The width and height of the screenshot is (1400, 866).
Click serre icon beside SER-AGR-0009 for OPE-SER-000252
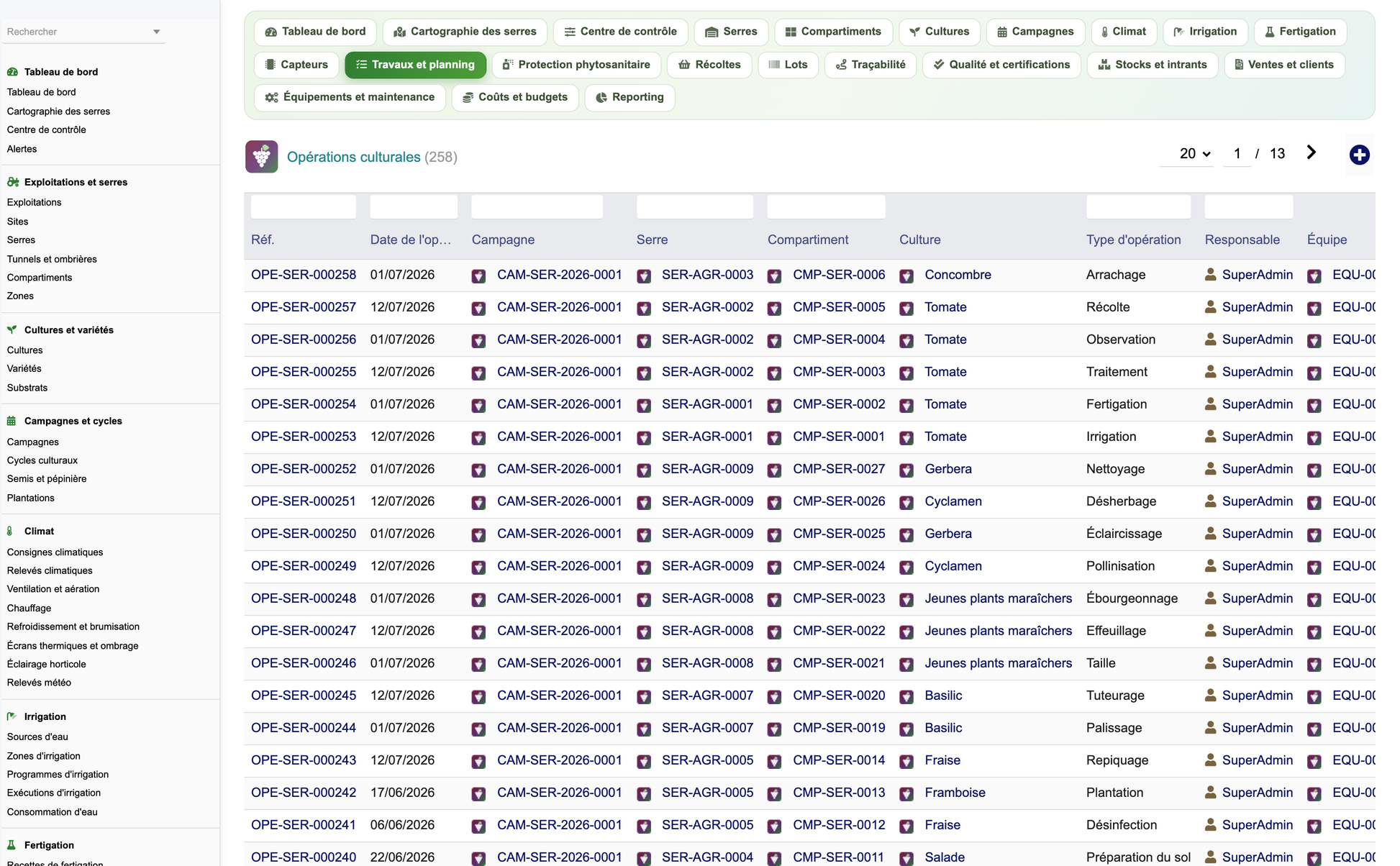tap(644, 470)
